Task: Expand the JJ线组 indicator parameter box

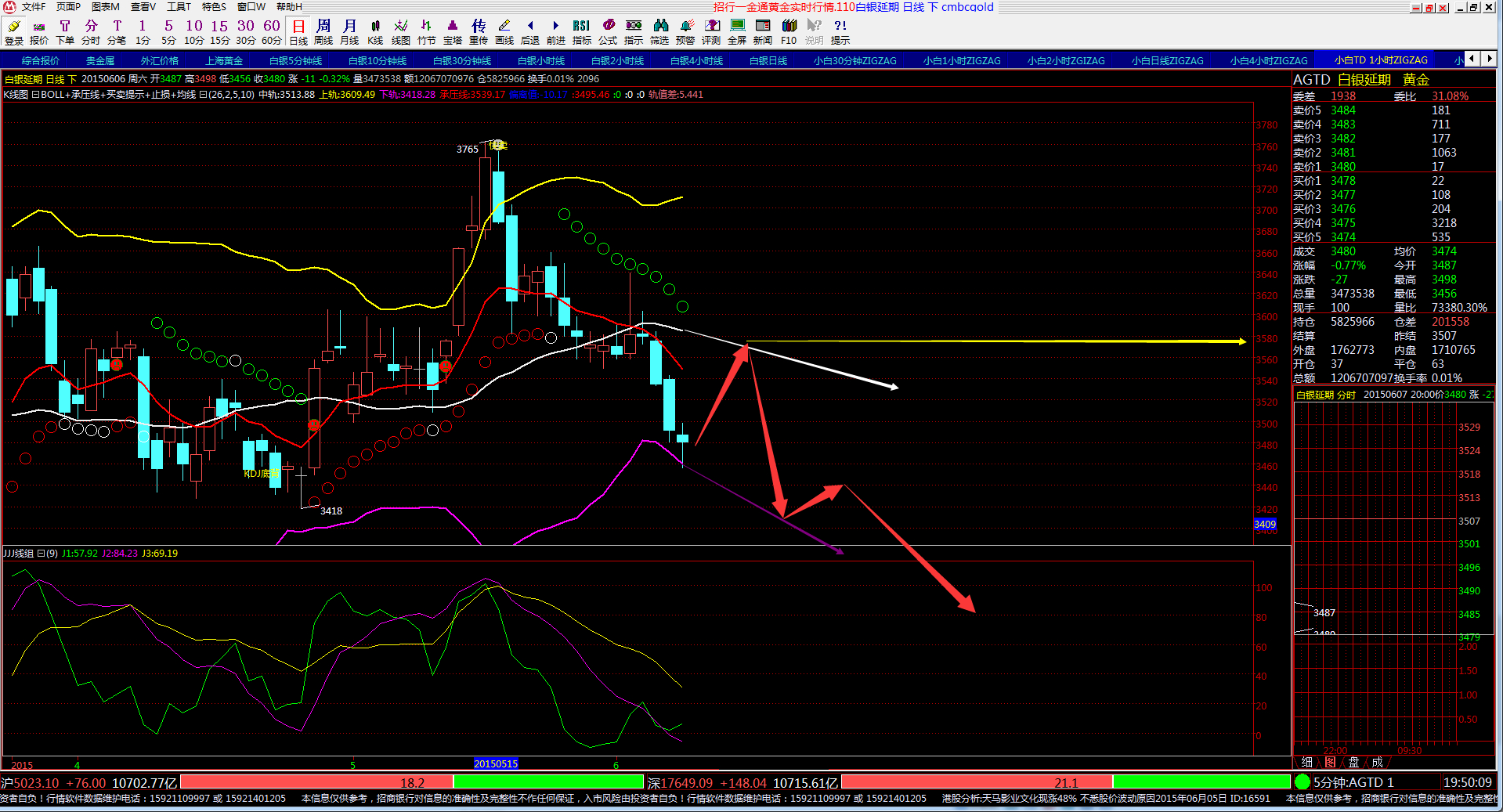Action: (41, 554)
